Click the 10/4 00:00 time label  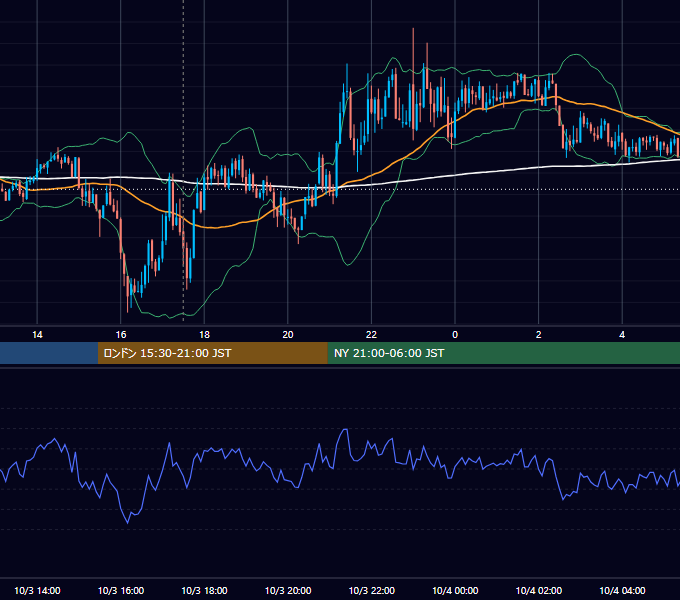[x=455, y=590]
